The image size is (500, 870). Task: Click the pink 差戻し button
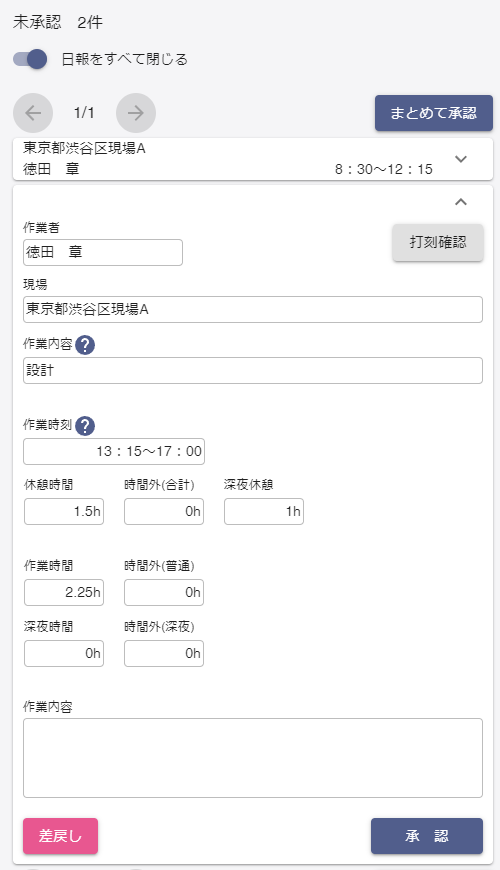tap(60, 836)
